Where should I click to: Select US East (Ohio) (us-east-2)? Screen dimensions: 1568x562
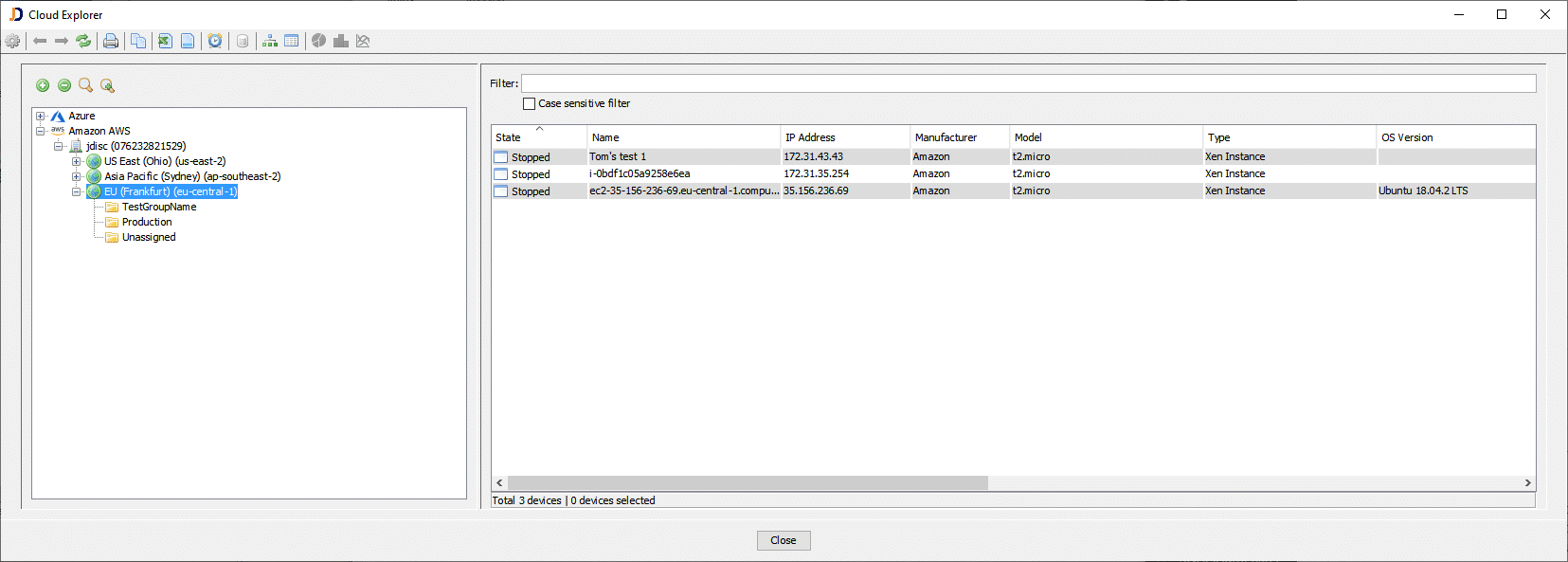click(165, 162)
